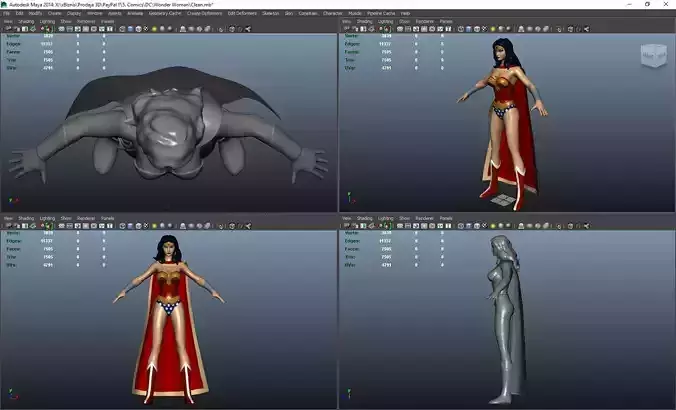
Task: Click Gate Mask icon in ViewCube perspective panel
Action: click(424, 29)
